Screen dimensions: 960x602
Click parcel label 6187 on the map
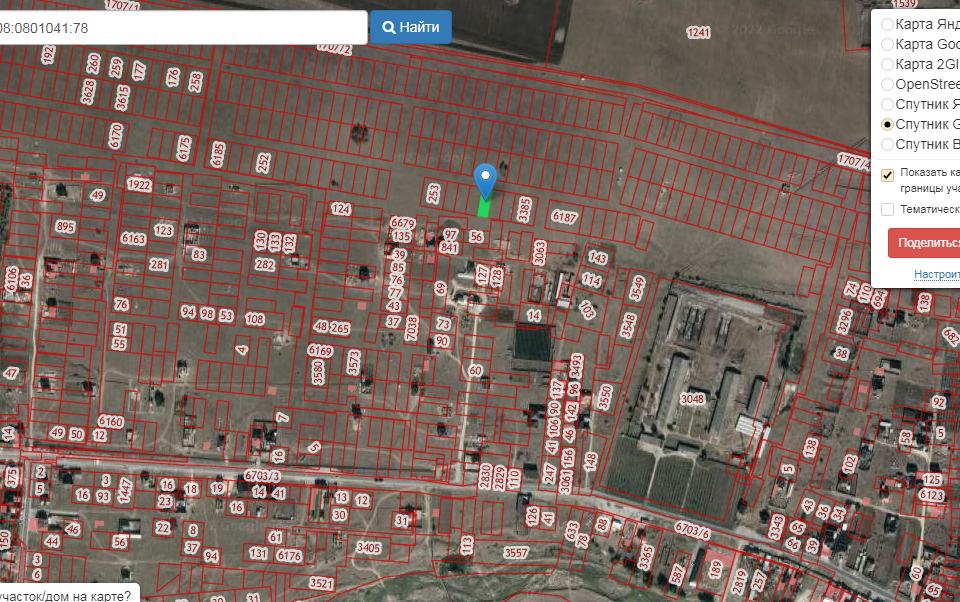(564, 217)
